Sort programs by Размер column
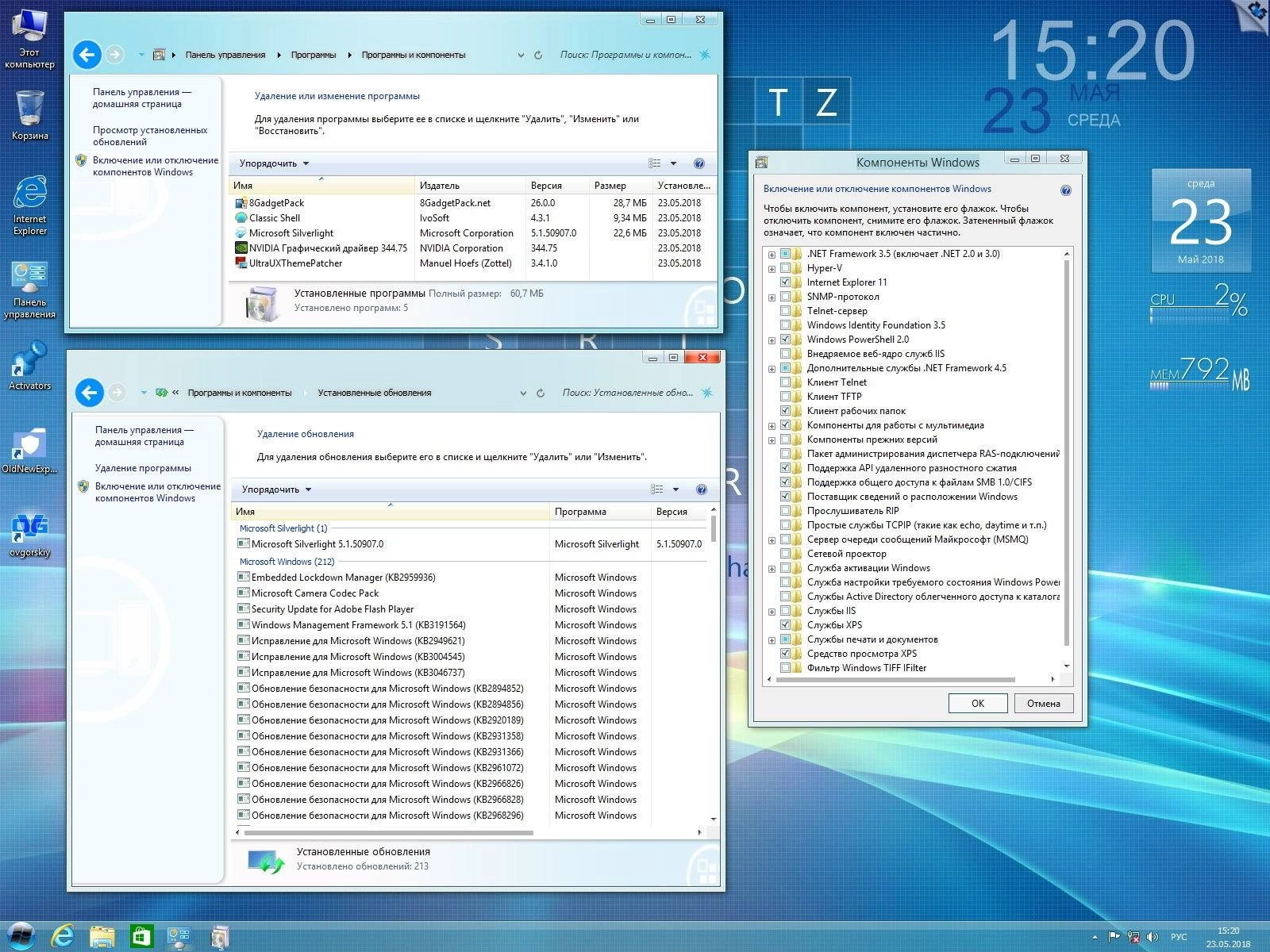1270x952 pixels. pos(621,186)
